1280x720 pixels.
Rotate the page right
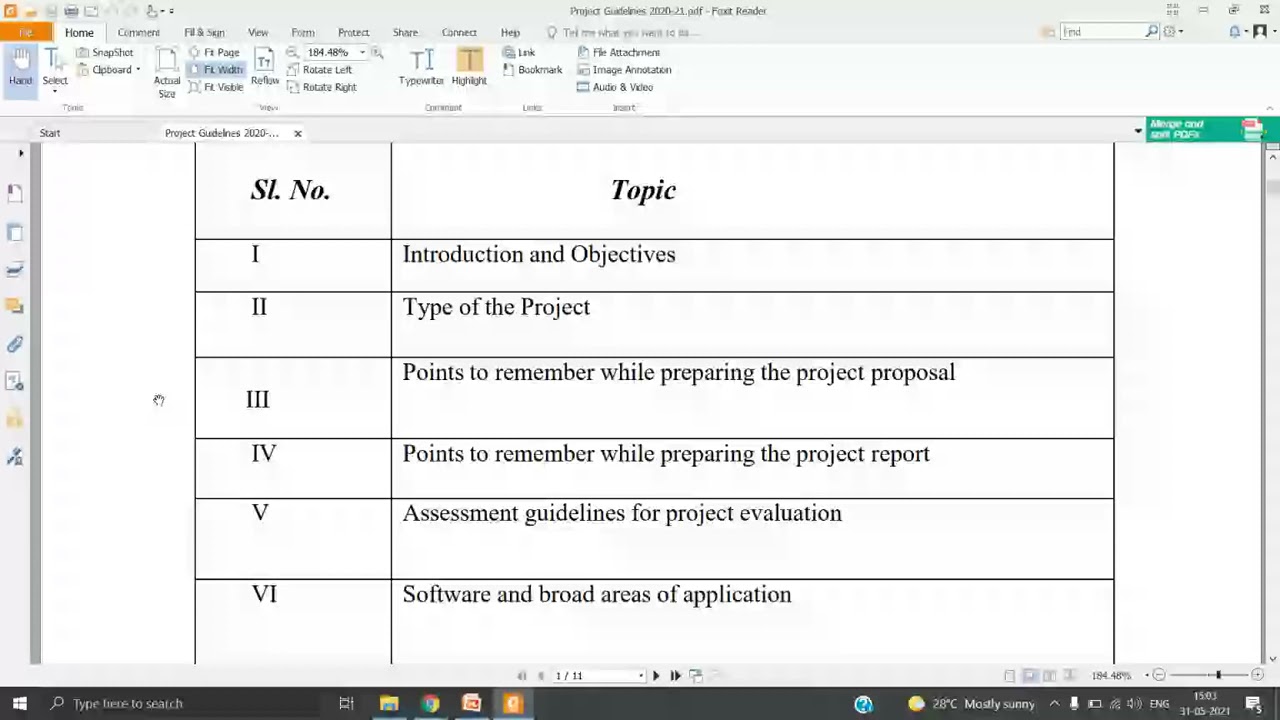click(321, 87)
